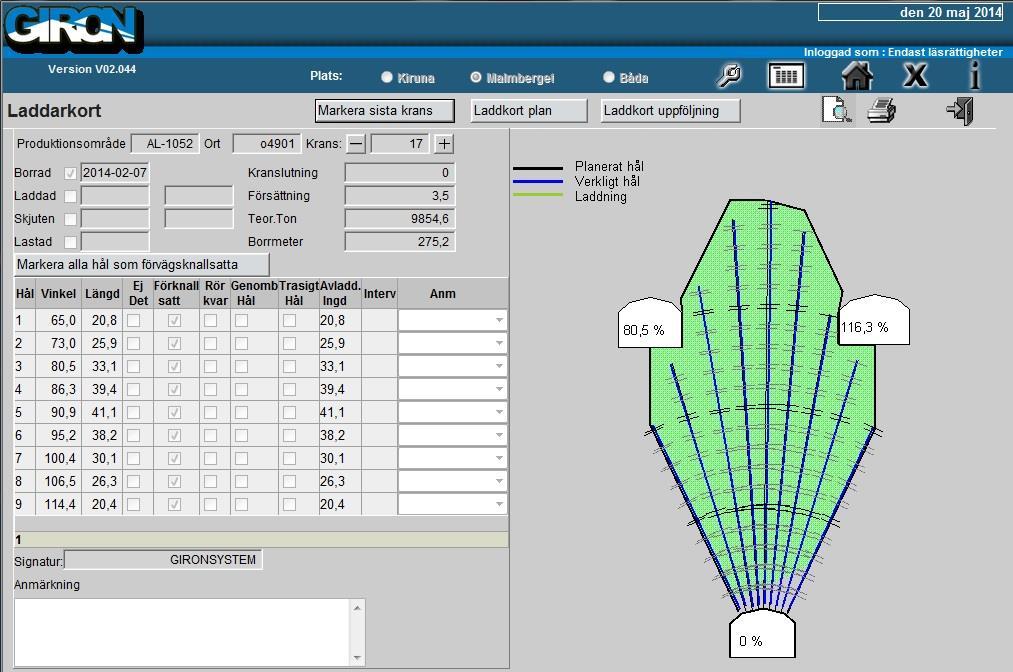The image size is (1013, 672).
Task: Click the Produktionsområde field AL-1052
Action: pos(165,143)
